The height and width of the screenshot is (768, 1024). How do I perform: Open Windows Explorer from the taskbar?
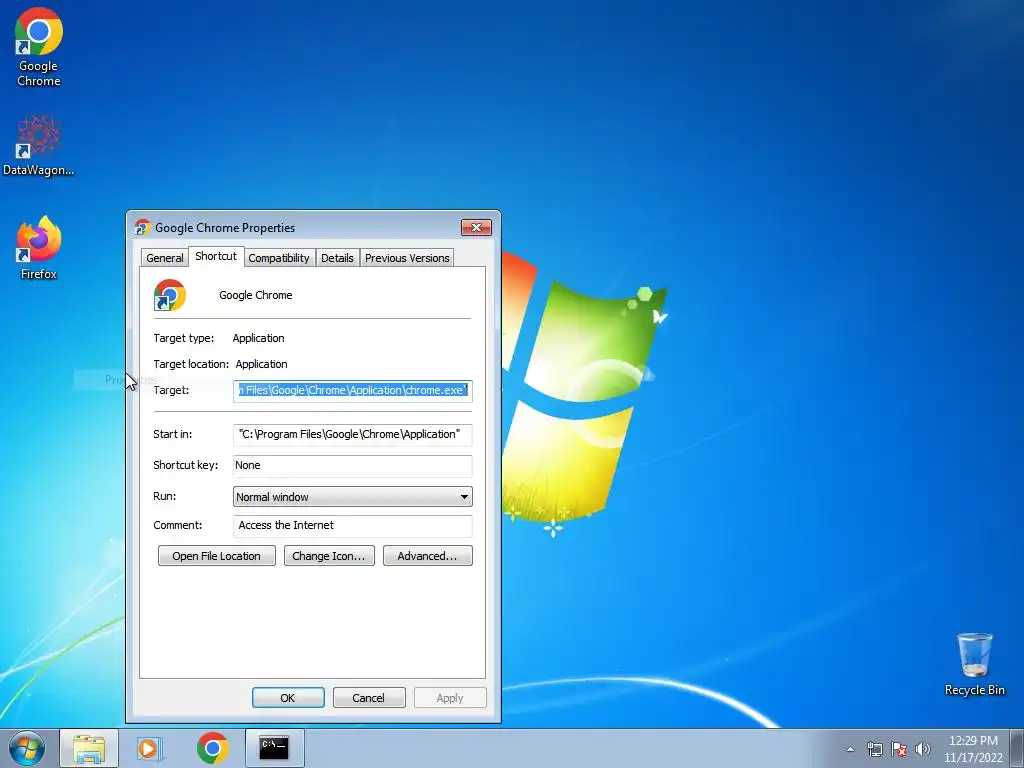(89, 748)
